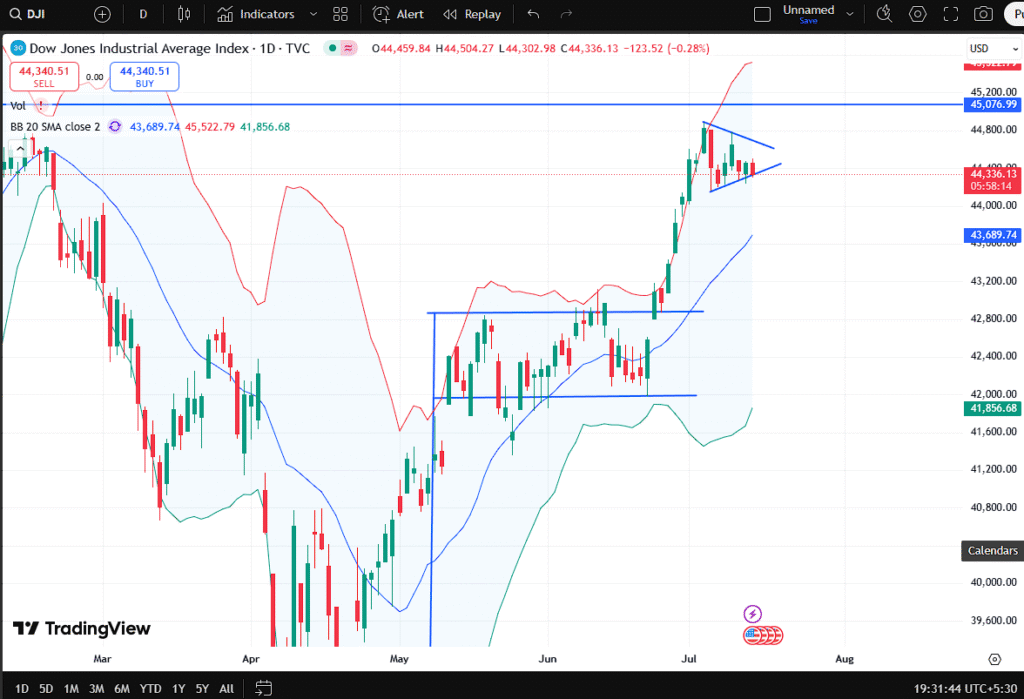This screenshot has height=699, width=1024.
Task: Click the -123.52 (-0.28%) change value
Action: 666,48
